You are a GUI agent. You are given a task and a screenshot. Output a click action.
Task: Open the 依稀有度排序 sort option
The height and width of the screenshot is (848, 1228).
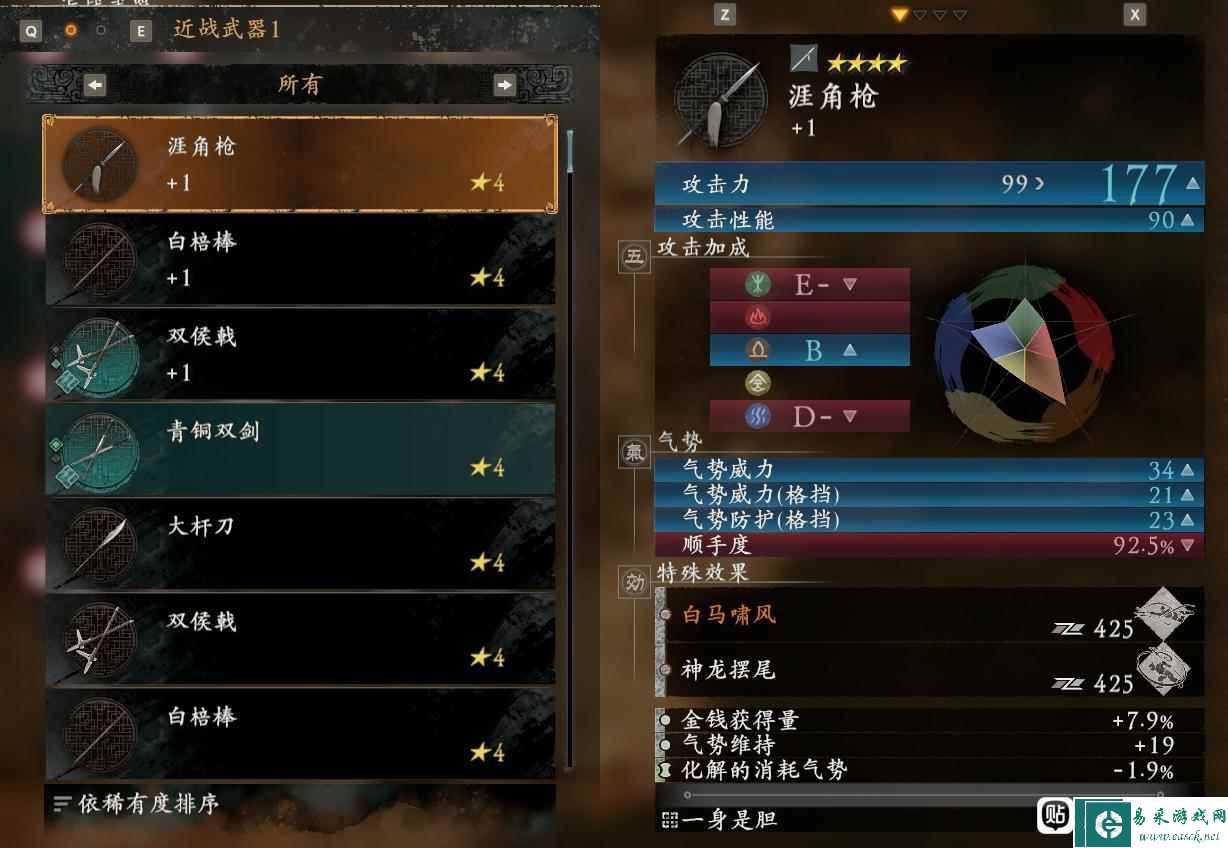tap(135, 803)
